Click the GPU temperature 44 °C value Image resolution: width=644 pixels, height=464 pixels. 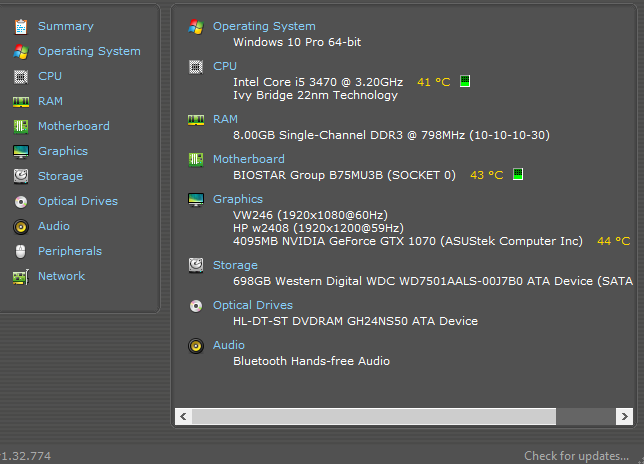(x=614, y=241)
